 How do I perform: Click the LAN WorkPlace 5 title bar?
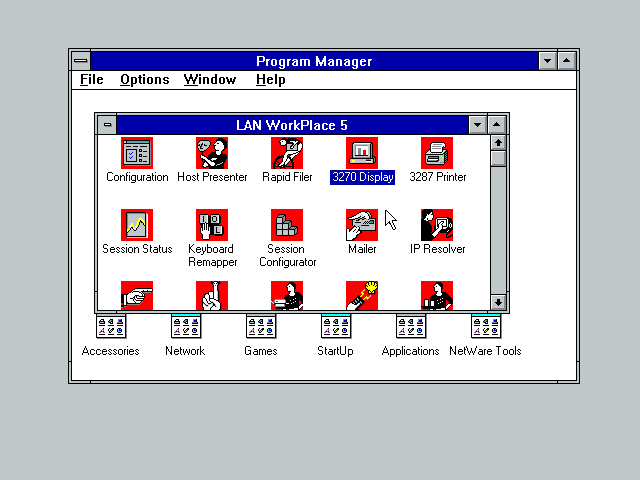click(292, 125)
